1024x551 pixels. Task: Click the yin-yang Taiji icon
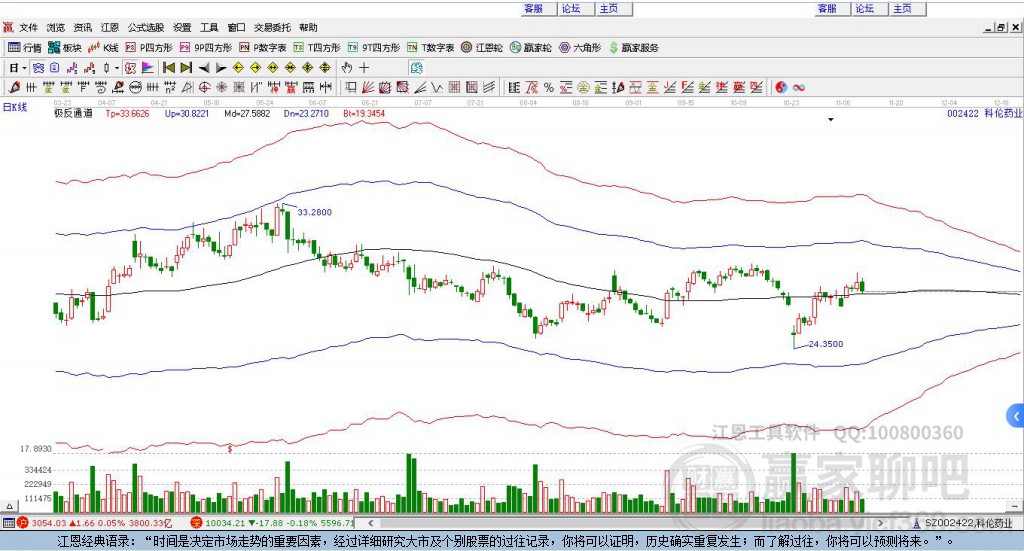pyautogui.click(x=781, y=87)
